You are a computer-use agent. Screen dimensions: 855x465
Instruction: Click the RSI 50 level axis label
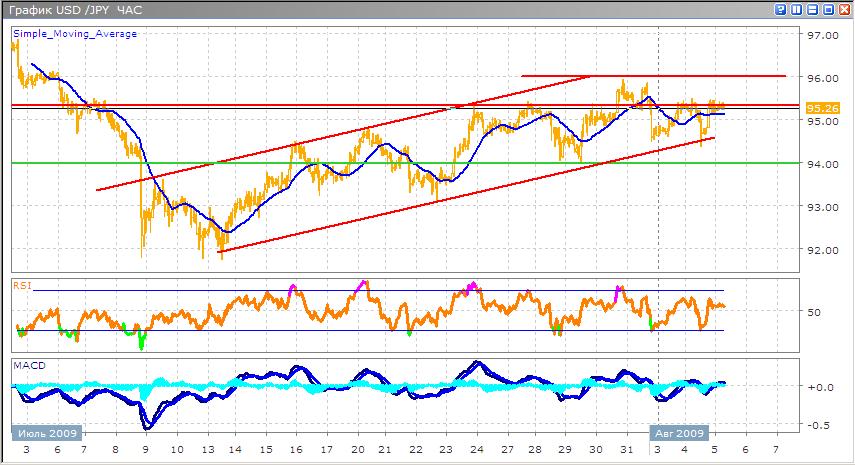[815, 313]
